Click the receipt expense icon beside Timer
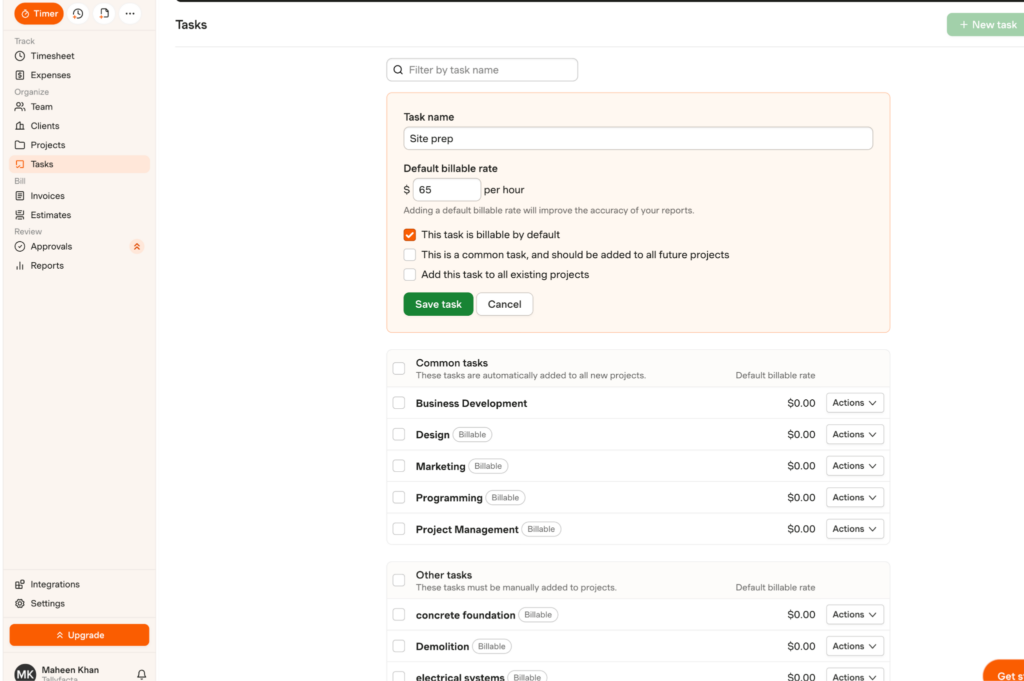The height and width of the screenshot is (681, 1024). point(104,13)
